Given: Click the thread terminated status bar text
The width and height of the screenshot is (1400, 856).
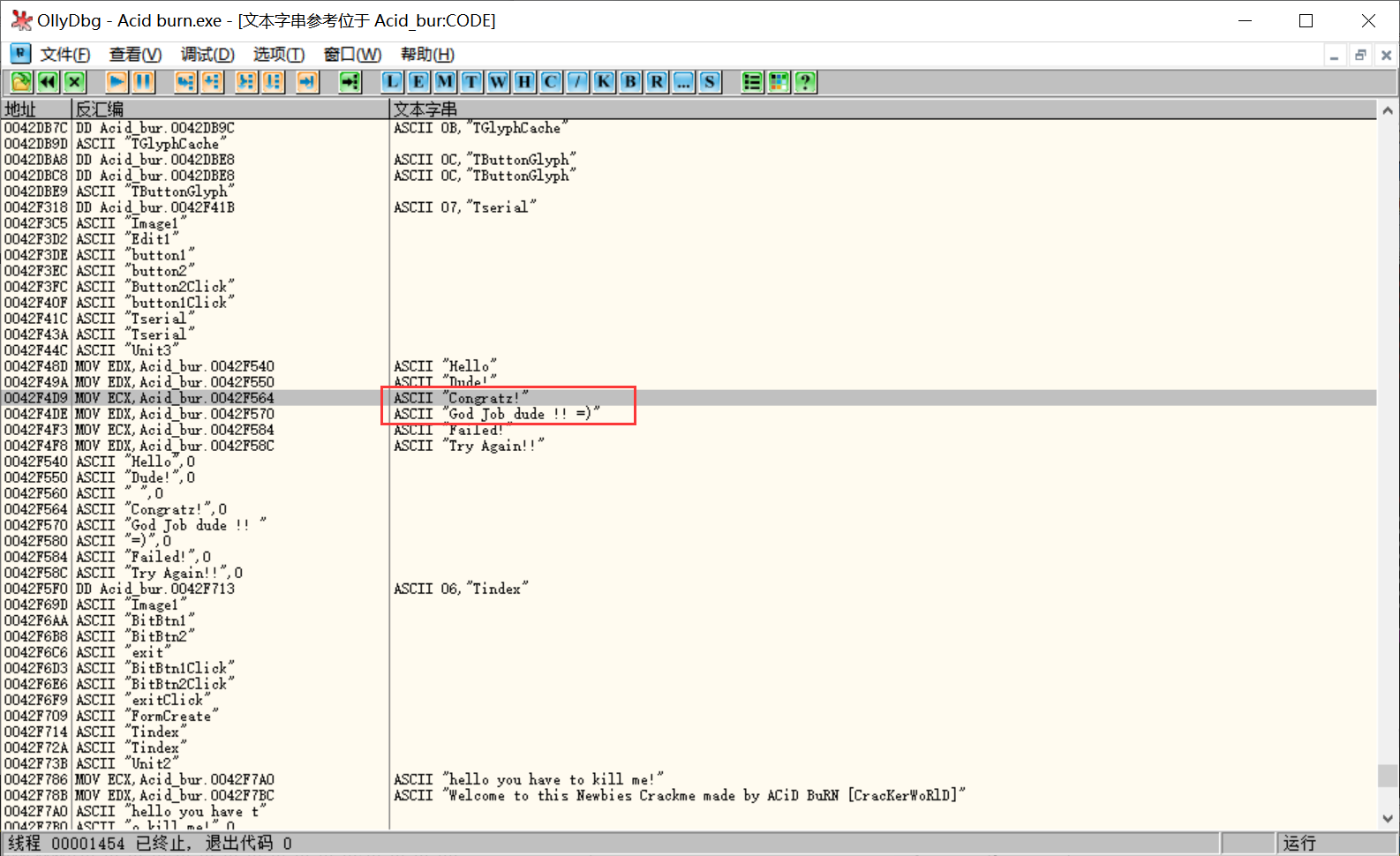Looking at the screenshot, I should pos(150,844).
